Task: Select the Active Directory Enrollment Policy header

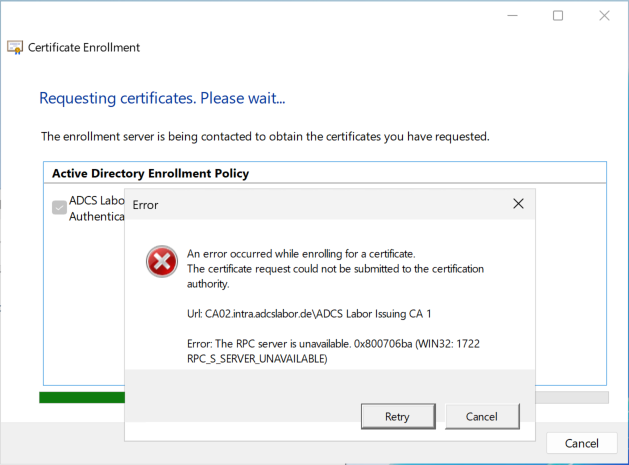Action: click(150, 173)
